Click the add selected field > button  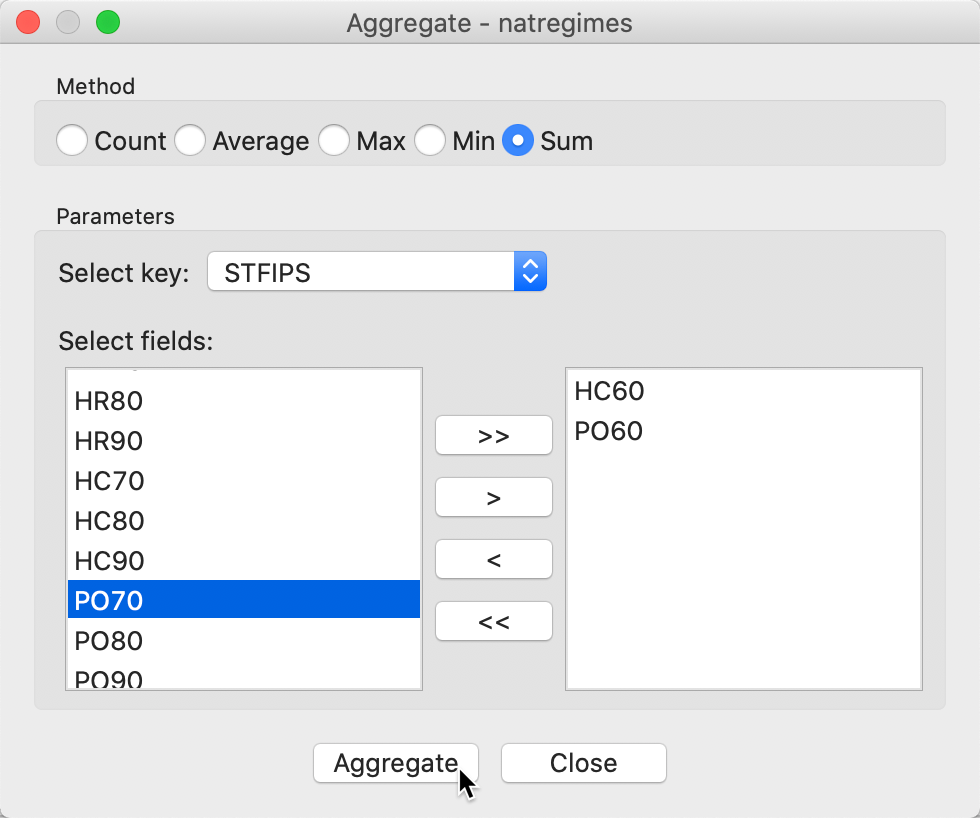tap(494, 497)
